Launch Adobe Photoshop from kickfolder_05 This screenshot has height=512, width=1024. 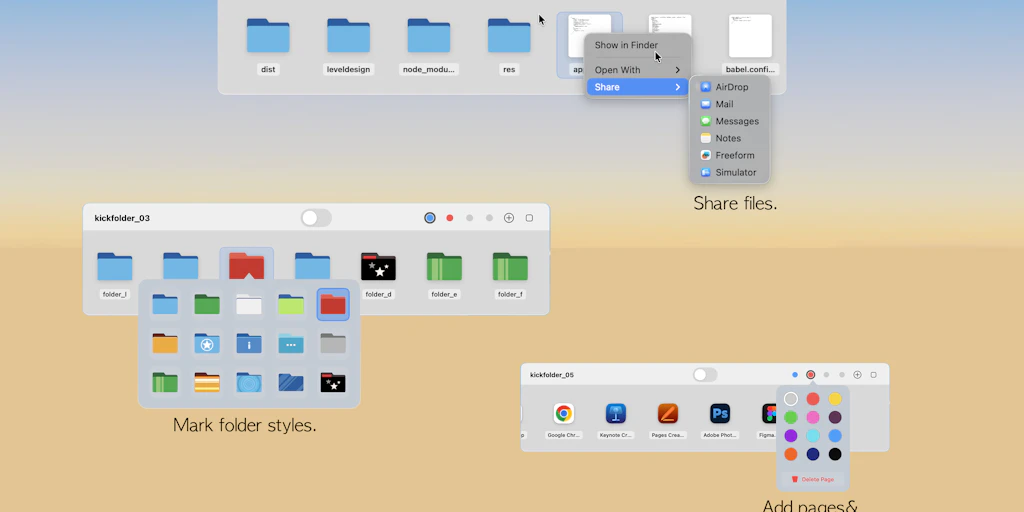coord(720,413)
